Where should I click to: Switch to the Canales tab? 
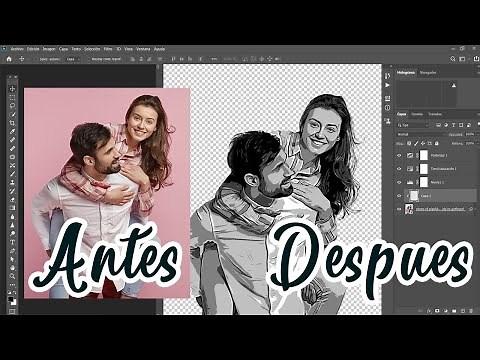(x=417, y=114)
